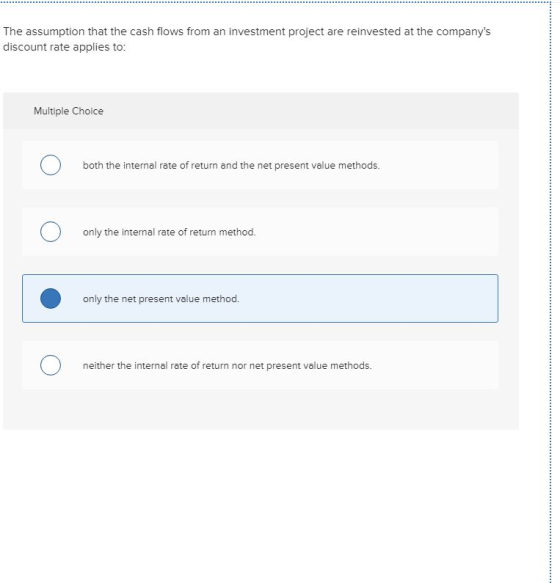Click the gray header bar beside 'Multiple Choice'

[x=297, y=111]
